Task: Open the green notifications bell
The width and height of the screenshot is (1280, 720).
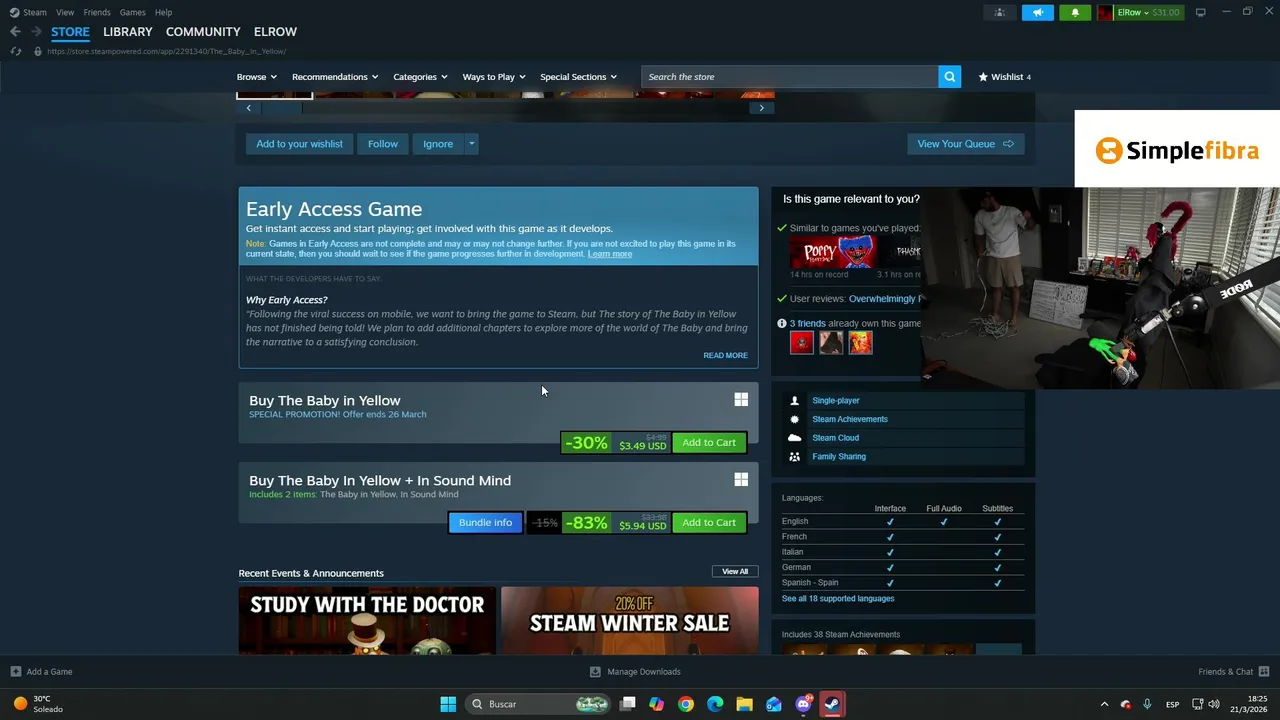Action: [1075, 12]
